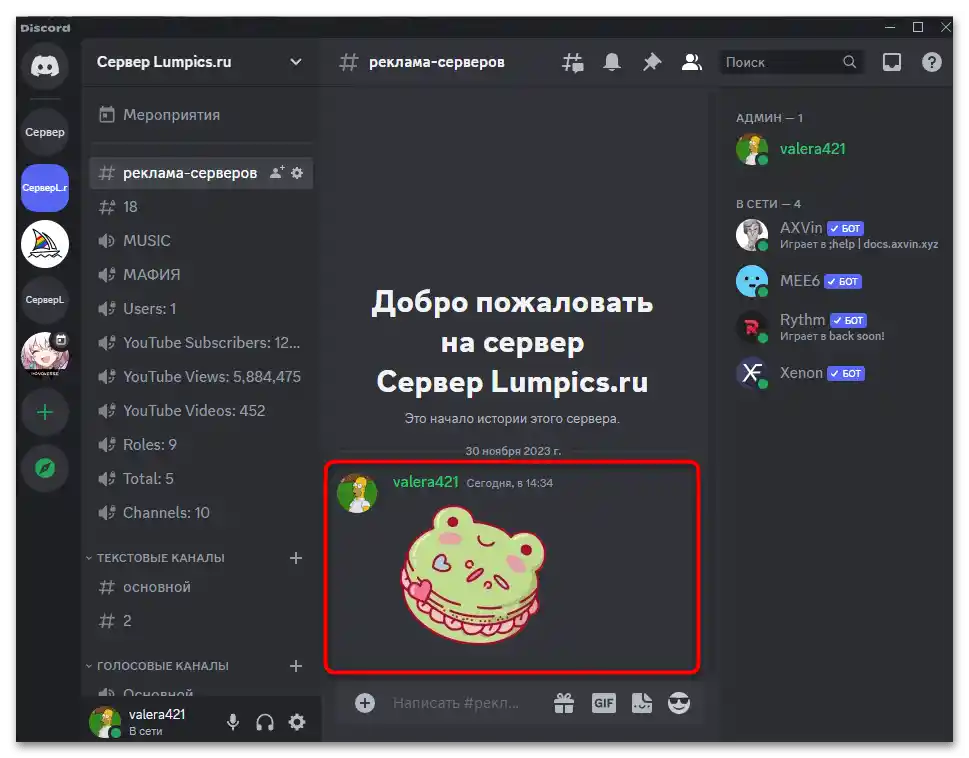The height and width of the screenshot is (758, 969).
Task: Deafen audio with the headphones icon
Action: [264, 721]
